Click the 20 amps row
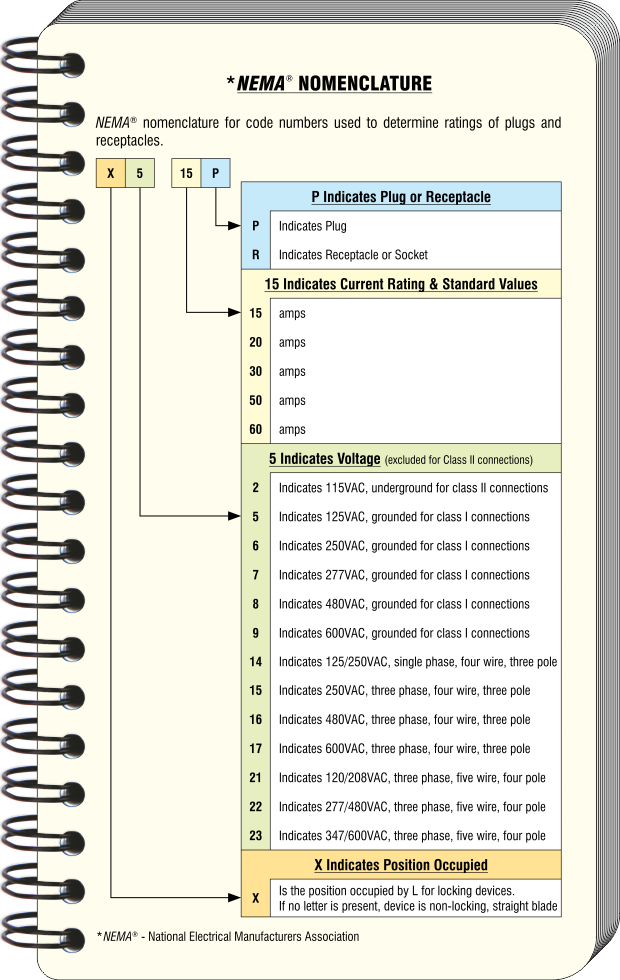The height and width of the screenshot is (980, 620). point(401,342)
